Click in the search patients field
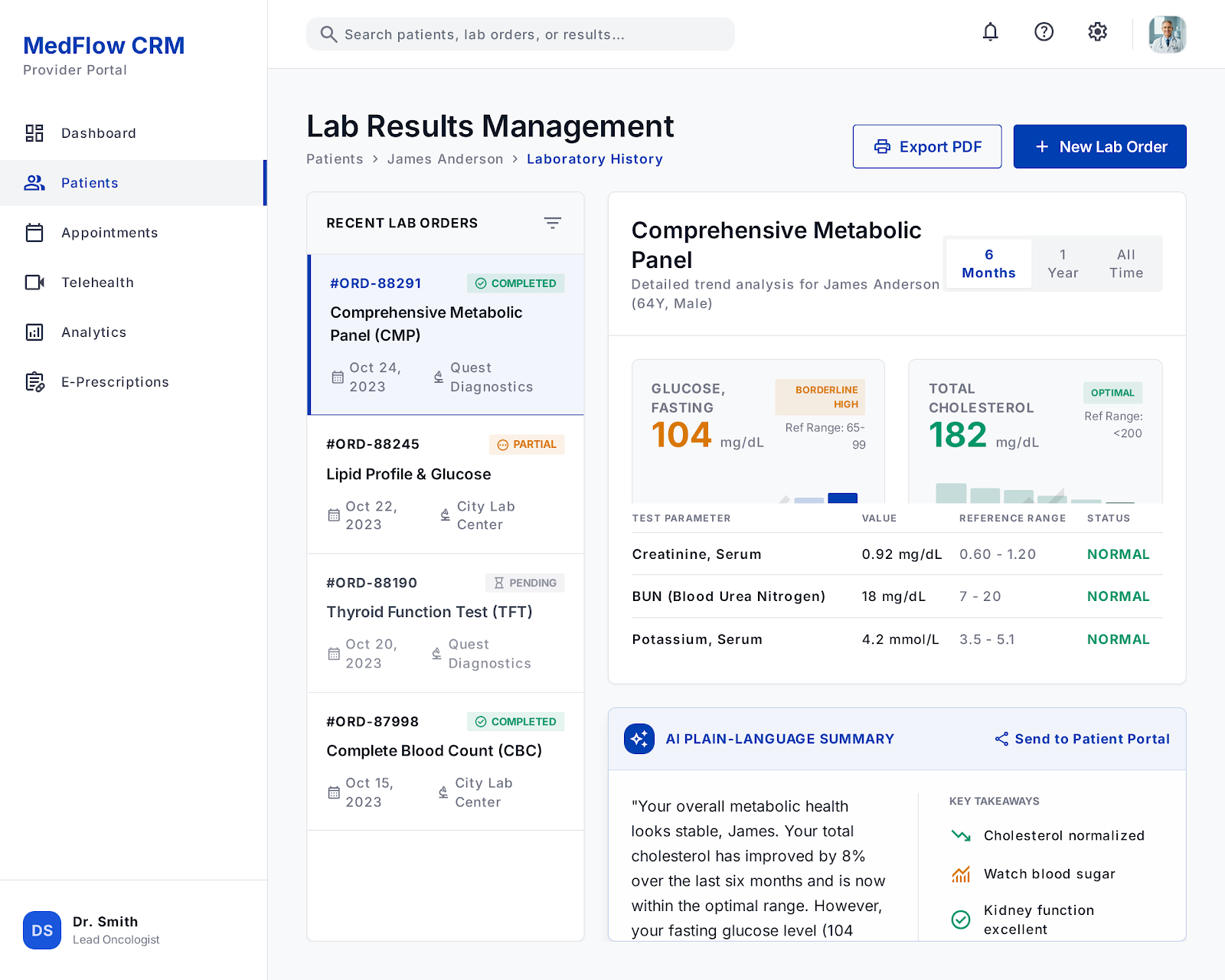This screenshot has height=980, width=1225. click(x=521, y=34)
